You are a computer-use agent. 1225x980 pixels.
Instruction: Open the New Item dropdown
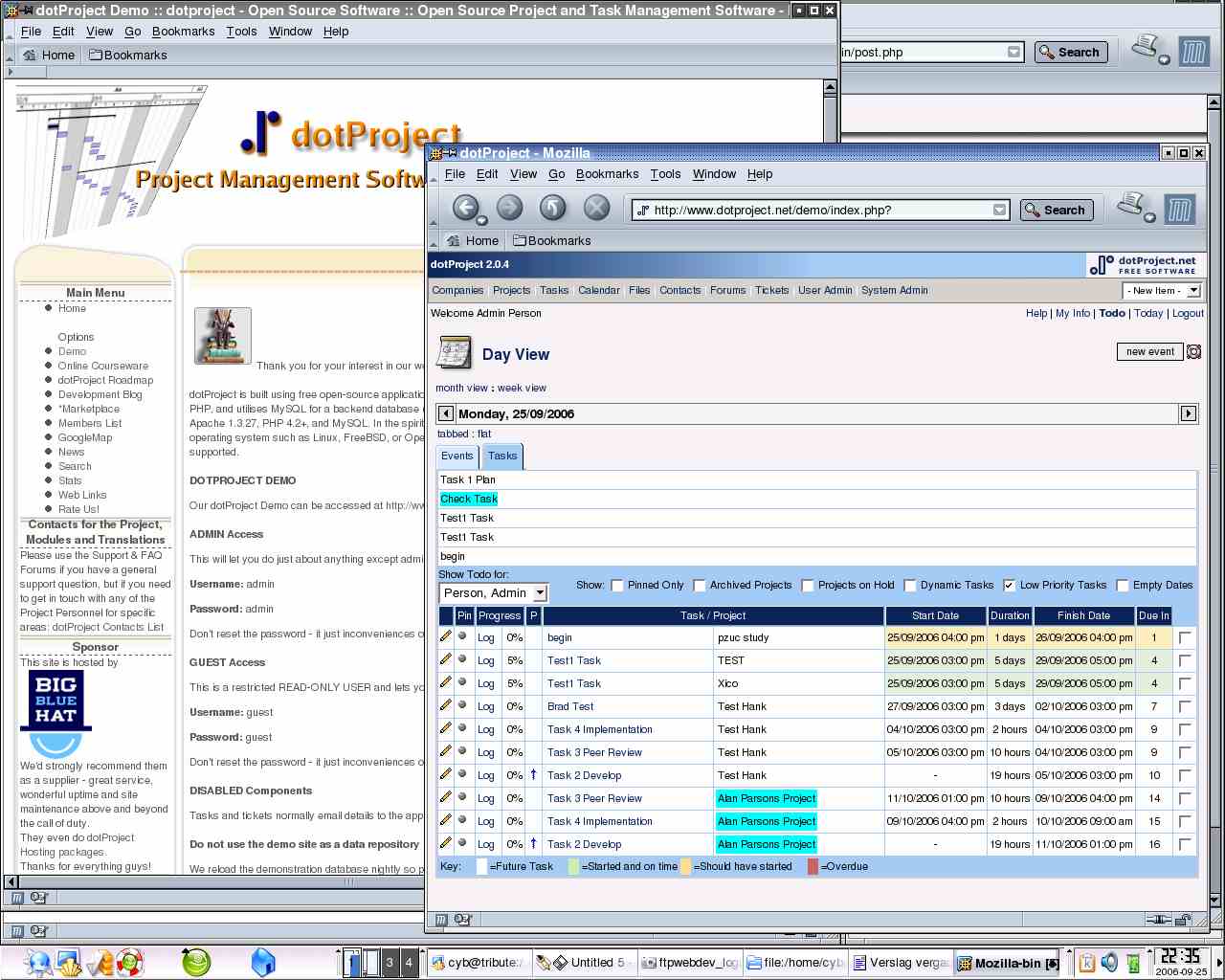1161,290
